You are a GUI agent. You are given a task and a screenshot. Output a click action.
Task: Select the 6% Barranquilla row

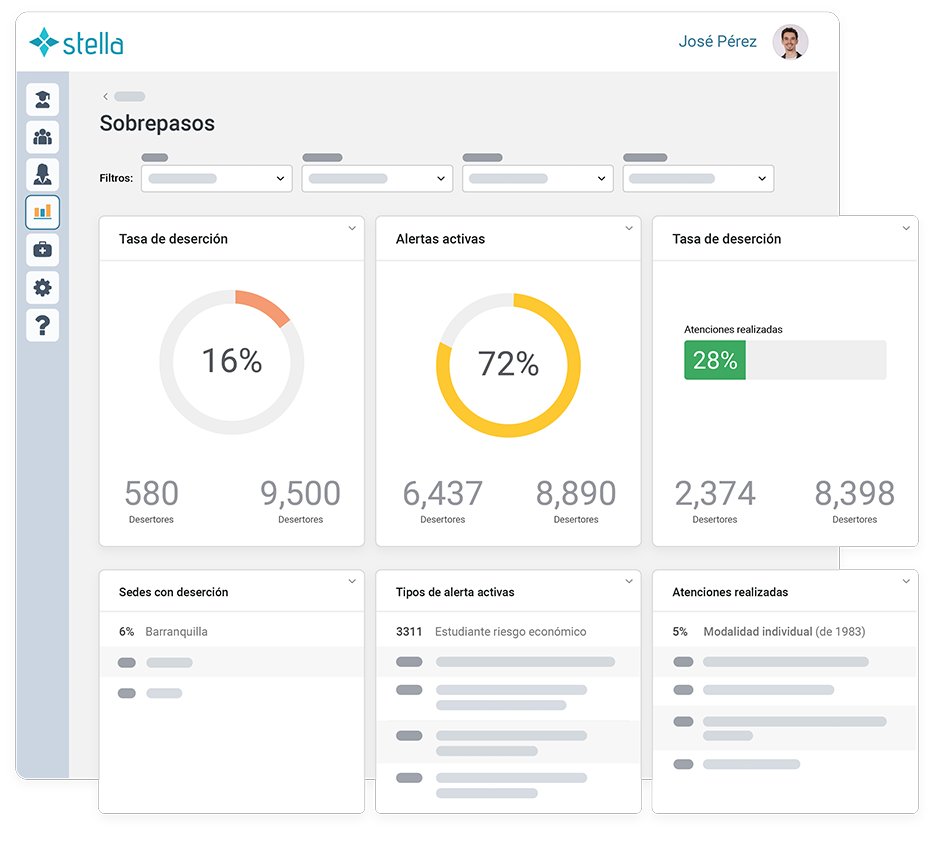[232, 631]
